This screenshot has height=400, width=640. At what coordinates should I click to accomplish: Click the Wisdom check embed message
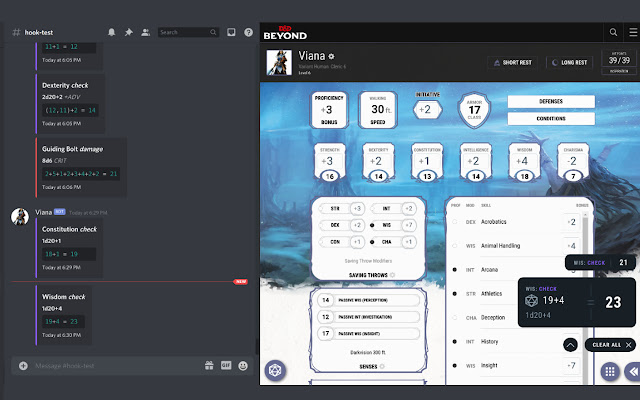pos(64,316)
